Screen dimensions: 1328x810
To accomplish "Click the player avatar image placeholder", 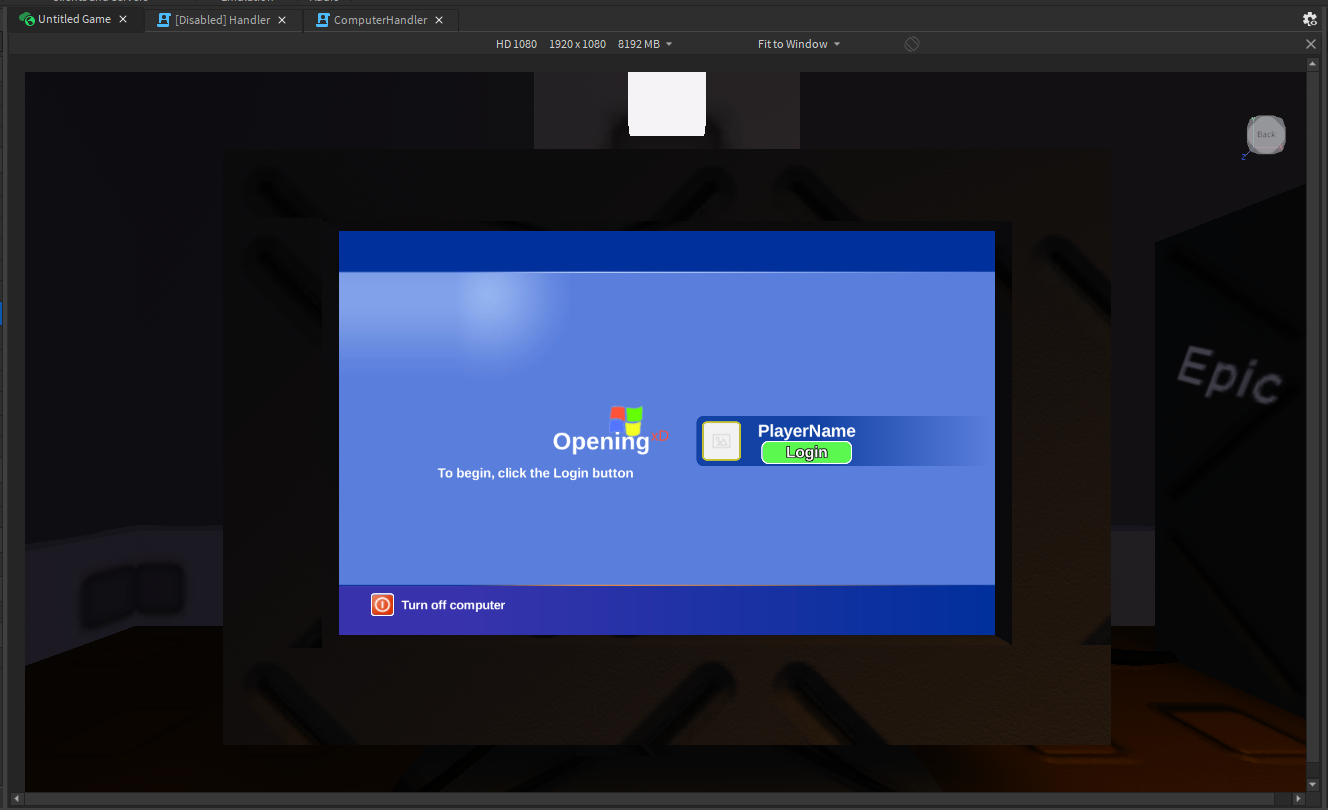I will click(721, 441).
